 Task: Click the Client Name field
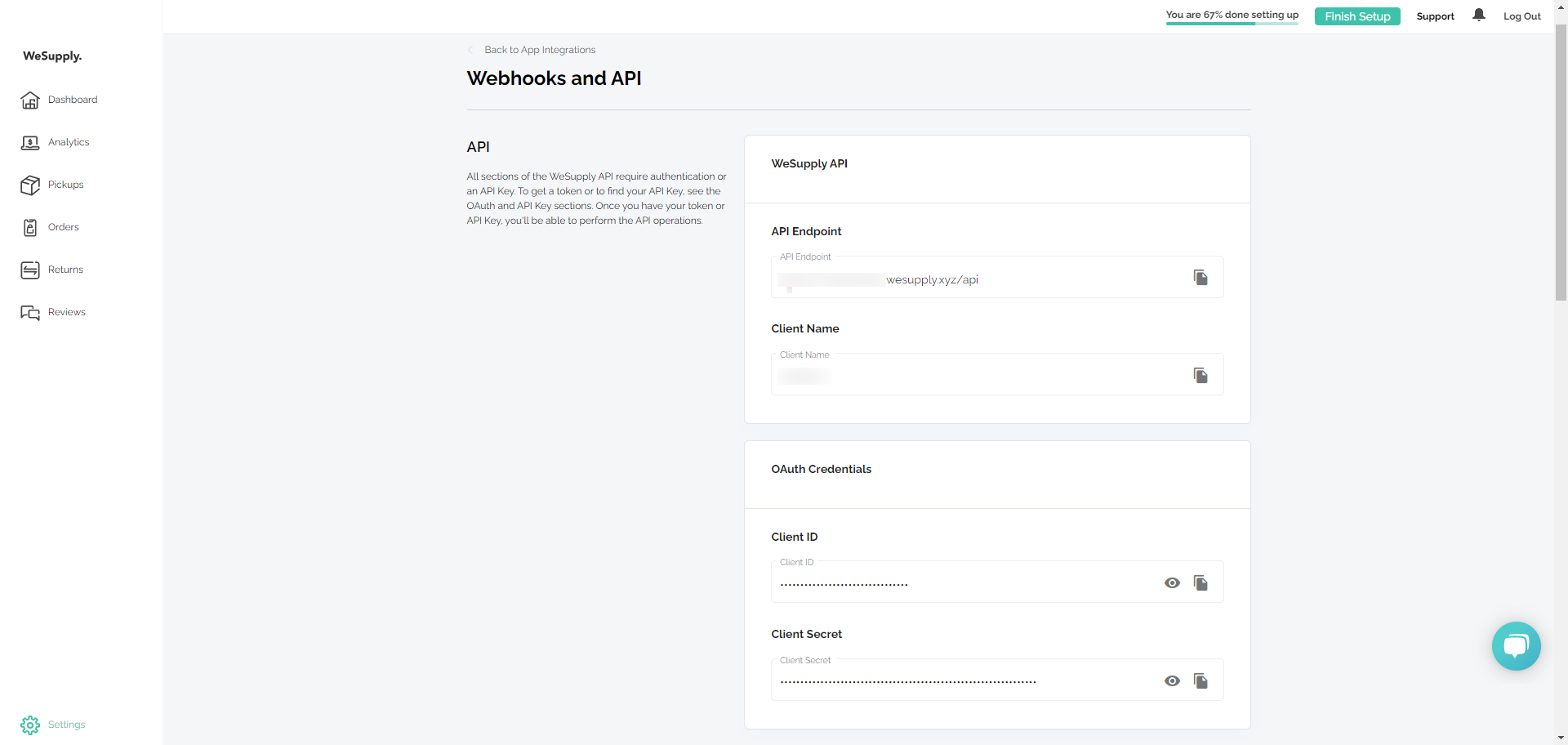(x=997, y=374)
